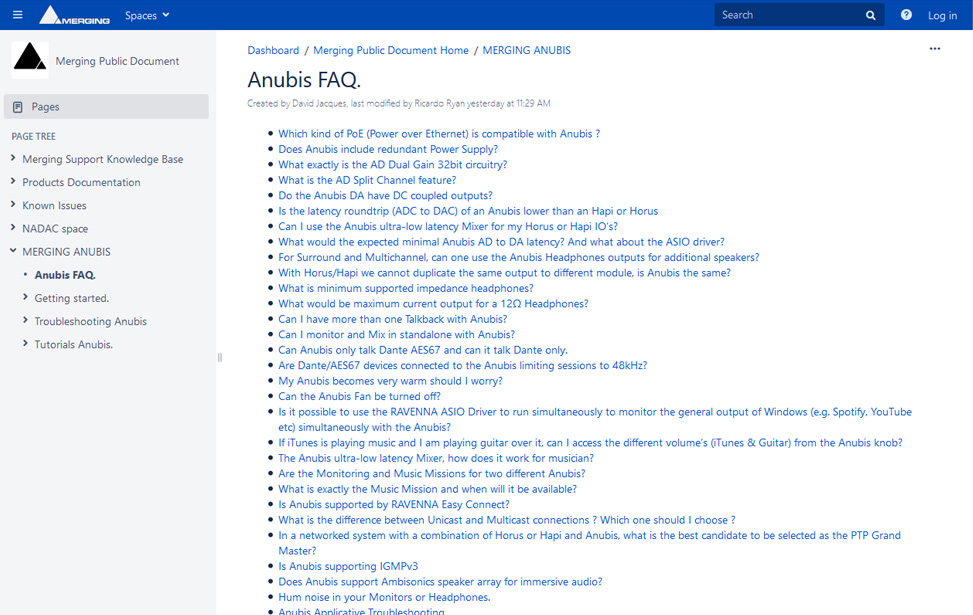This screenshot has height=615, width=973.
Task: Open Mixer work for musician question
Action: click(436, 458)
